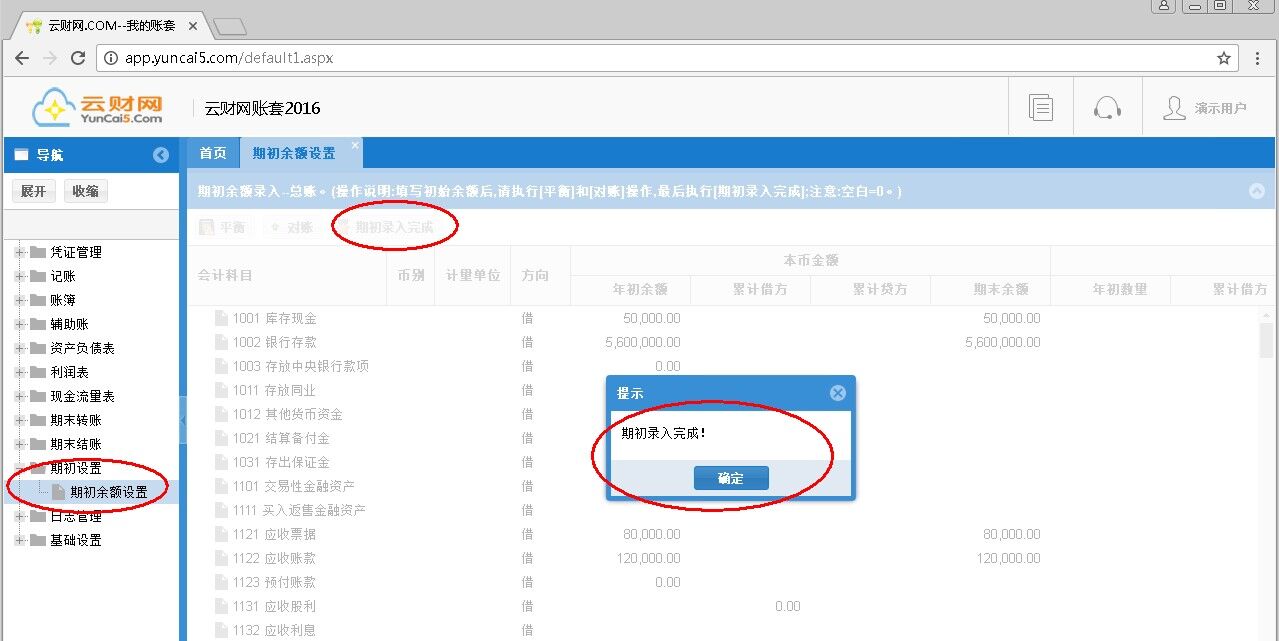Bookmark this page with star icon
The width and height of the screenshot is (1279, 641).
[x=1224, y=58]
